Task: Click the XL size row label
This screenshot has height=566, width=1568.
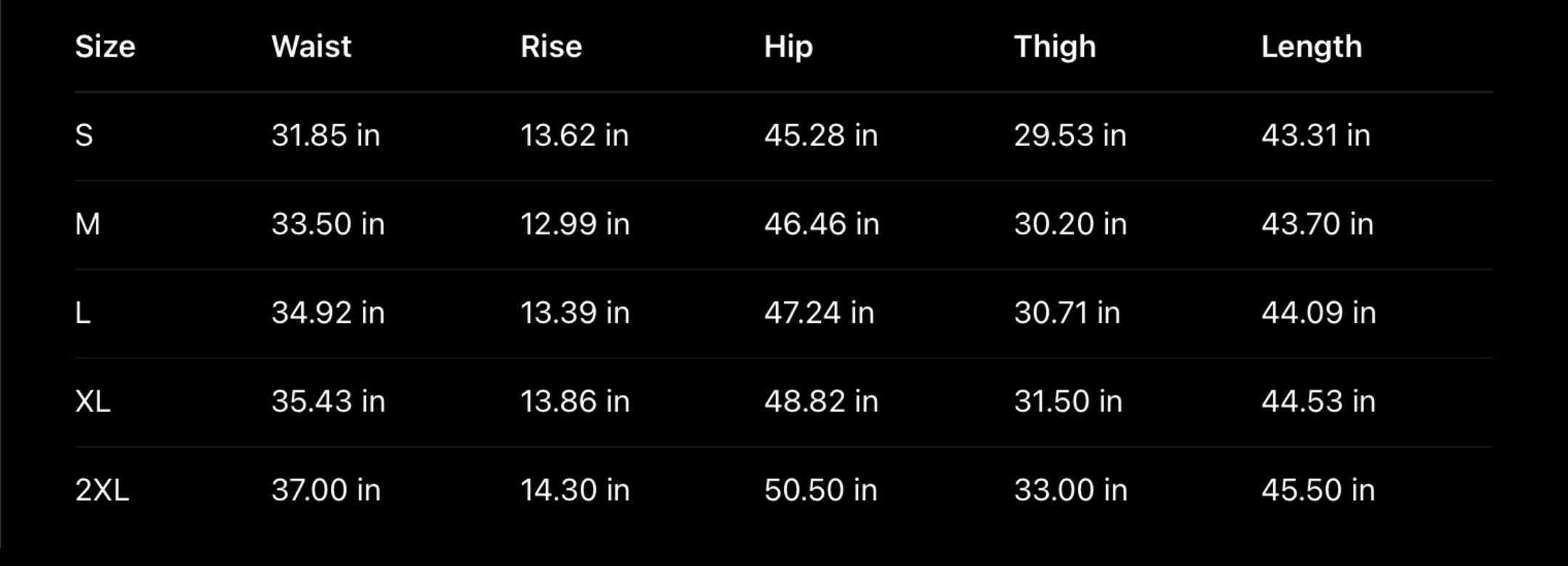Action: (93, 401)
